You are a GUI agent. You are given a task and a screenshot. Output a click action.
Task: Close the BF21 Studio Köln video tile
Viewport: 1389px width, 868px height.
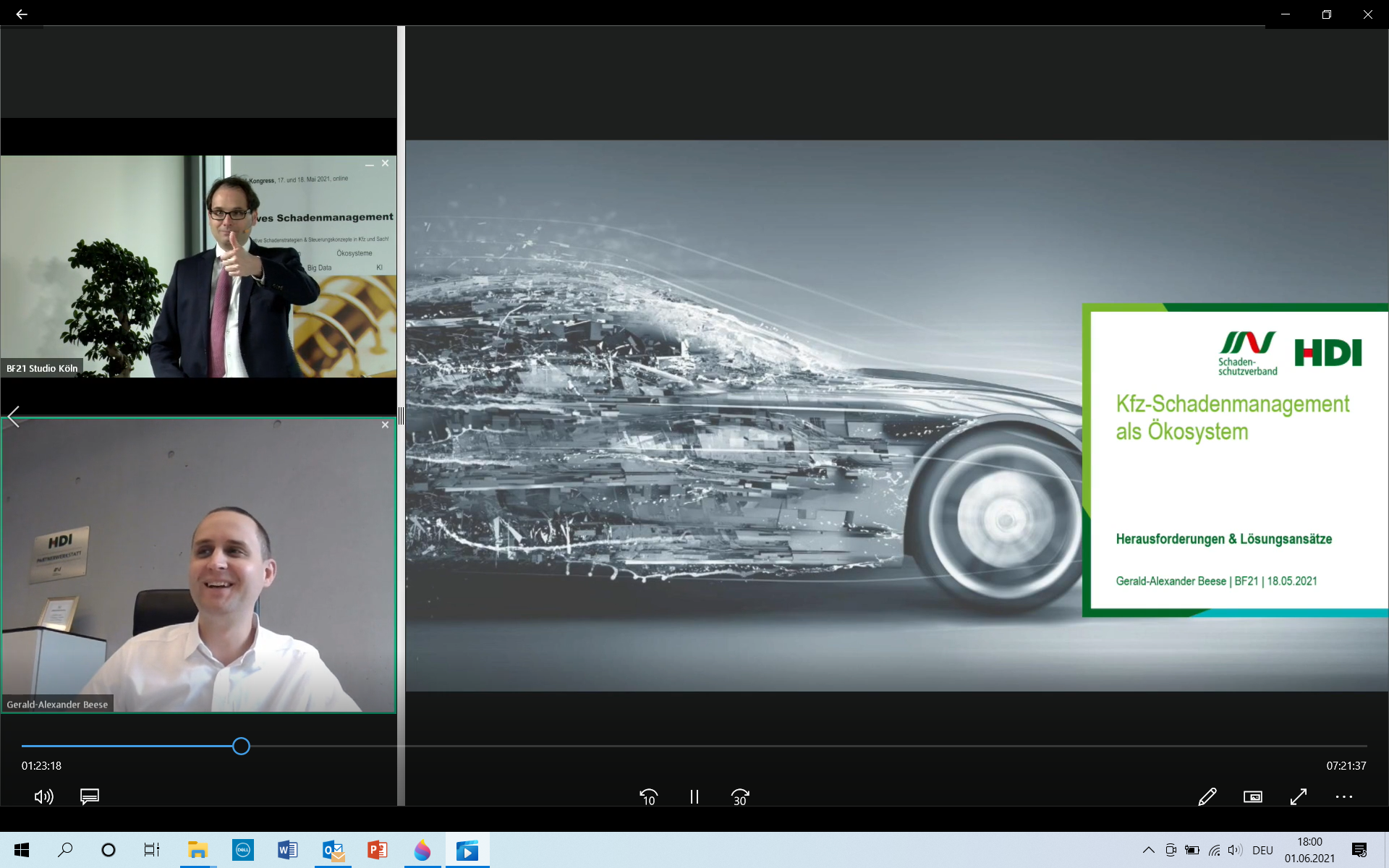(x=385, y=163)
